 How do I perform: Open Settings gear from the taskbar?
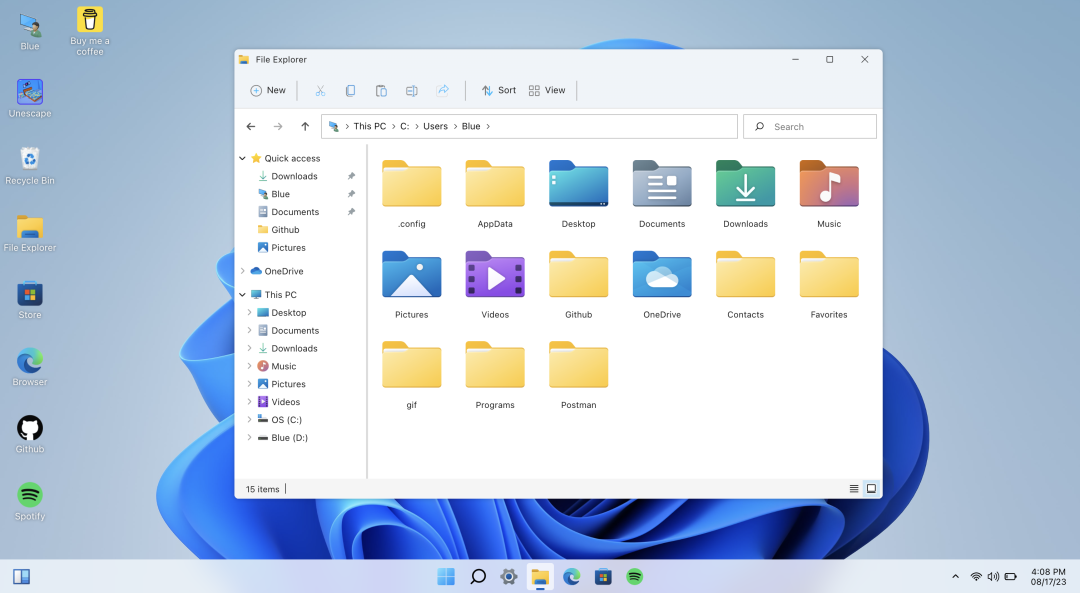pos(509,576)
